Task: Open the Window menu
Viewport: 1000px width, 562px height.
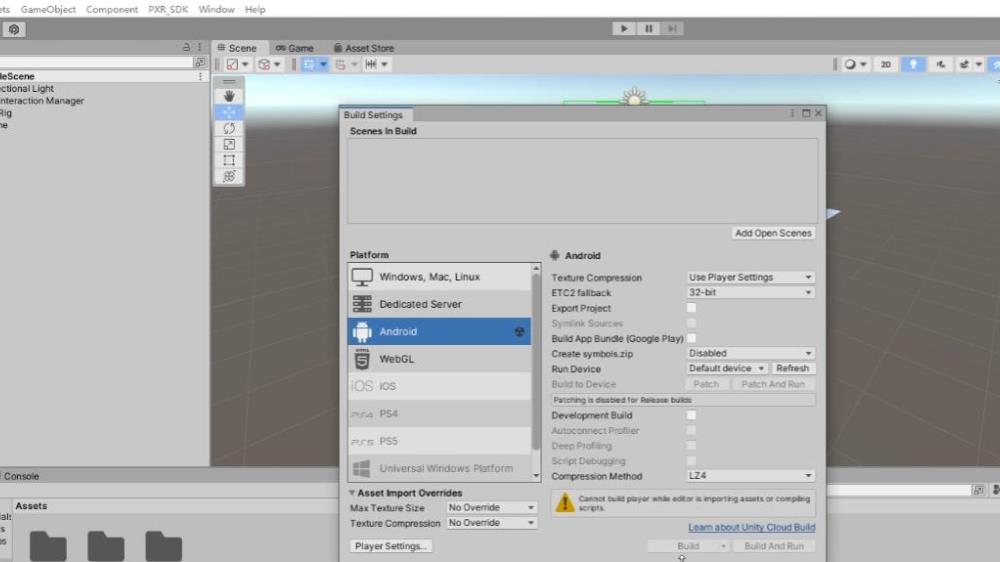Action: click(x=216, y=10)
